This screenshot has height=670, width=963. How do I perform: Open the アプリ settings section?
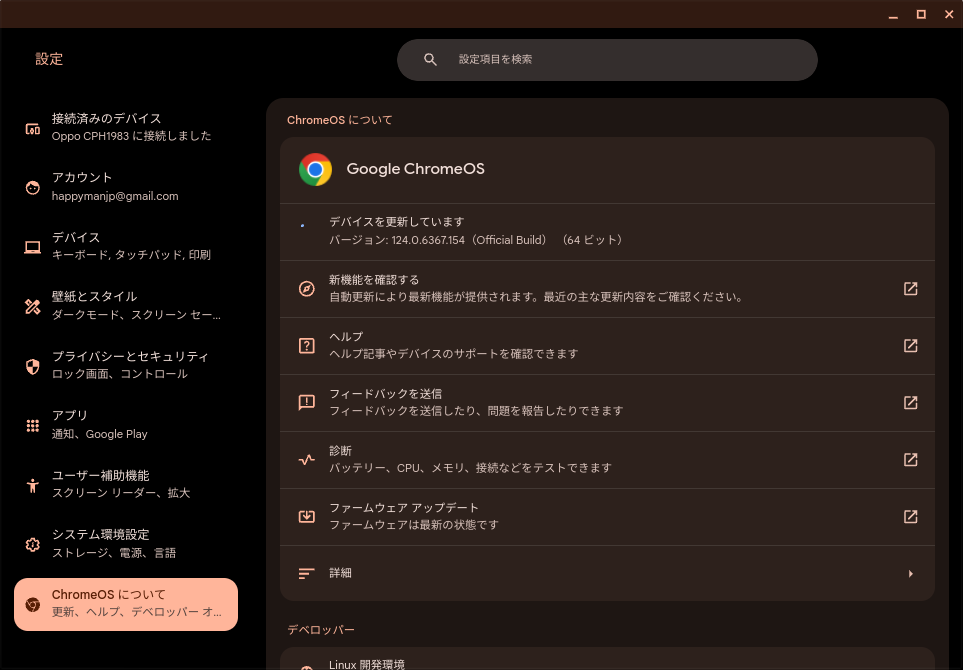[x=126, y=425]
